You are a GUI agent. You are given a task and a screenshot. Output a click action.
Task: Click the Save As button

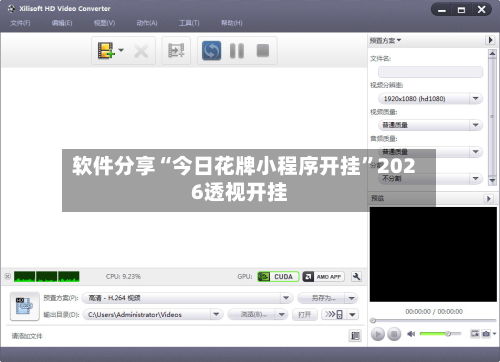click(x=322, y=298)
